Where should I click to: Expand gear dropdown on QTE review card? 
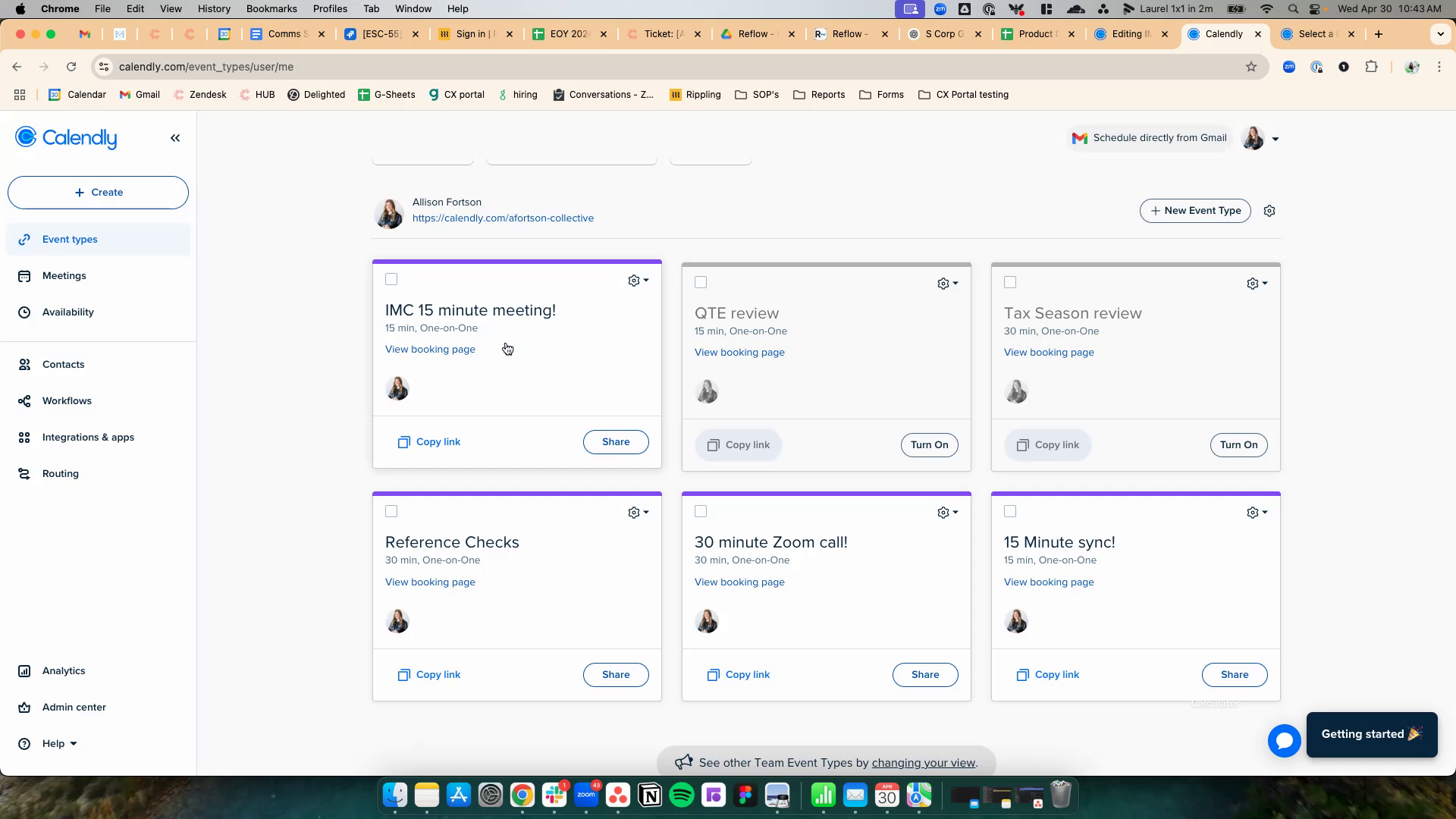click(947, 284)
